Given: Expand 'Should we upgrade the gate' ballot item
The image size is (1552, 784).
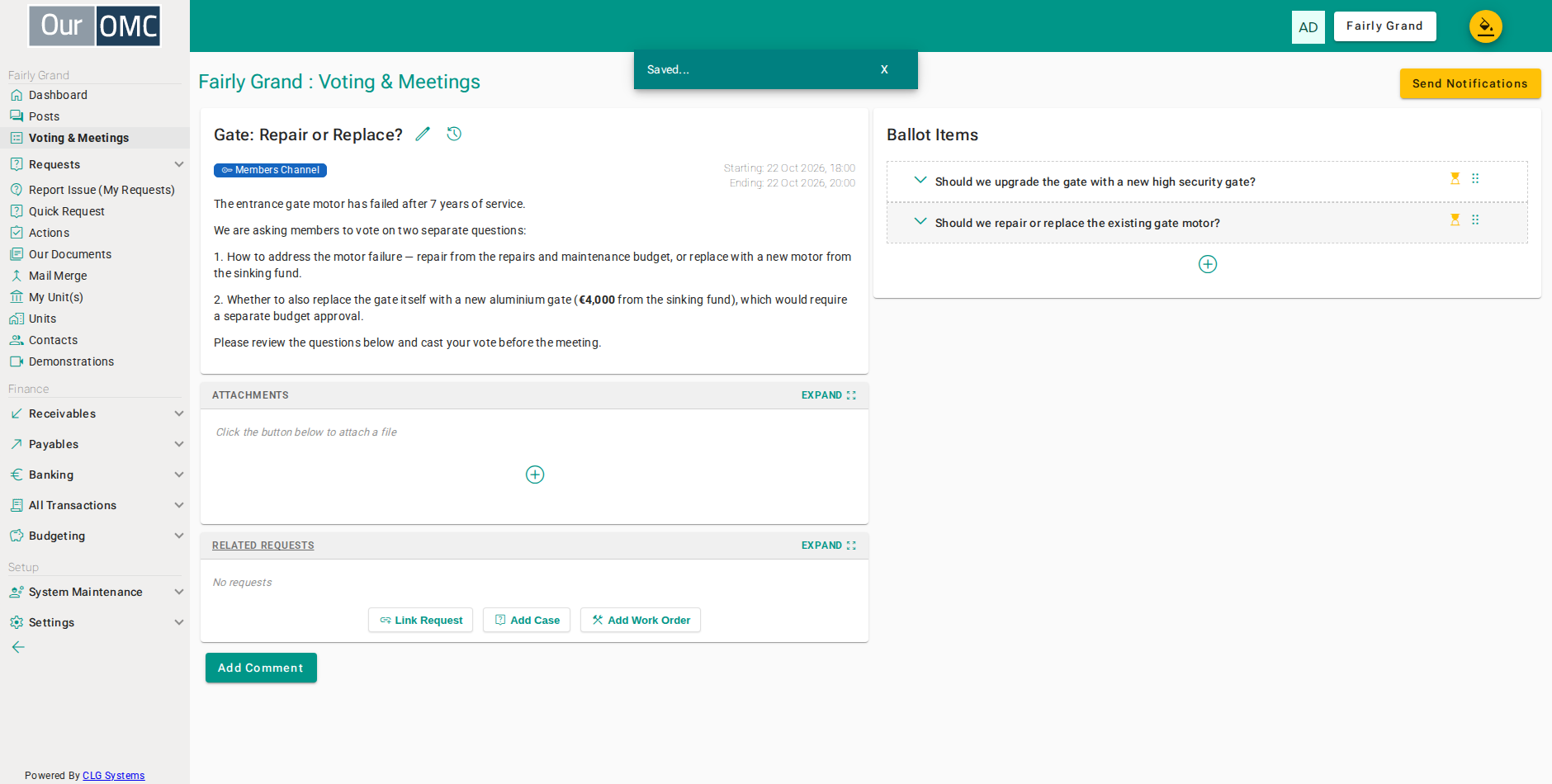Looking at the screenshot, I should tap(920, 181).
